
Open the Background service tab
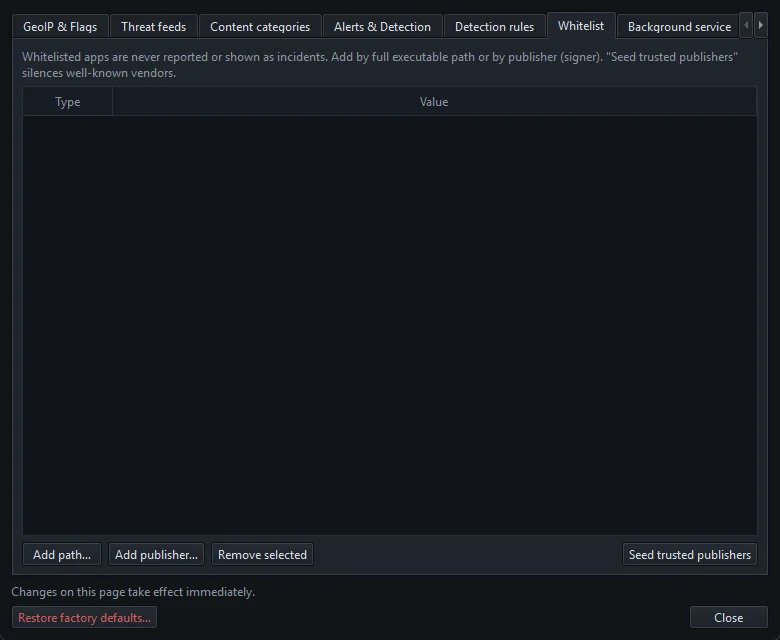point(679,26)
